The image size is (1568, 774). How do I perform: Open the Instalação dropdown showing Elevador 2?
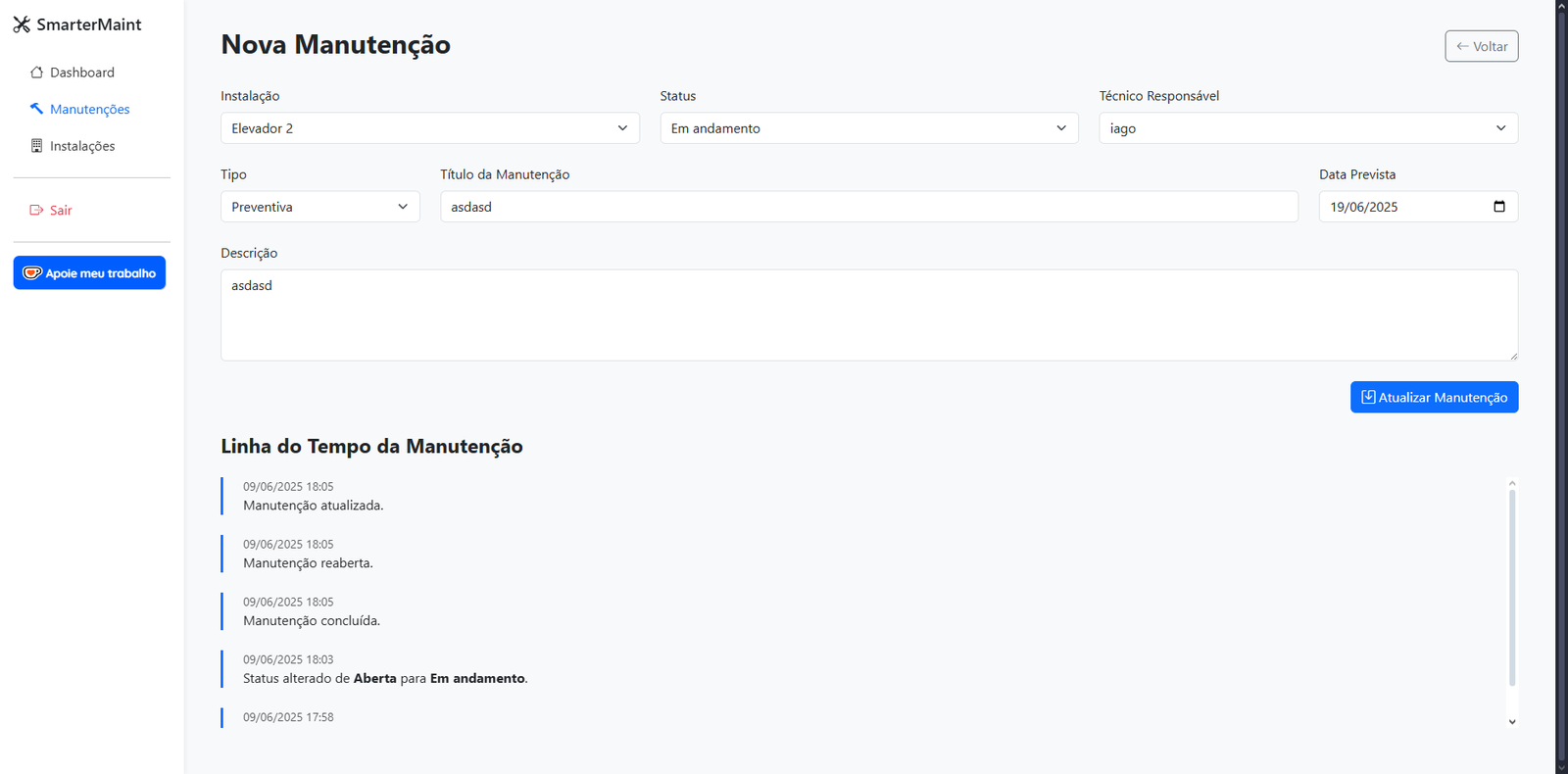tap(429, 128)
